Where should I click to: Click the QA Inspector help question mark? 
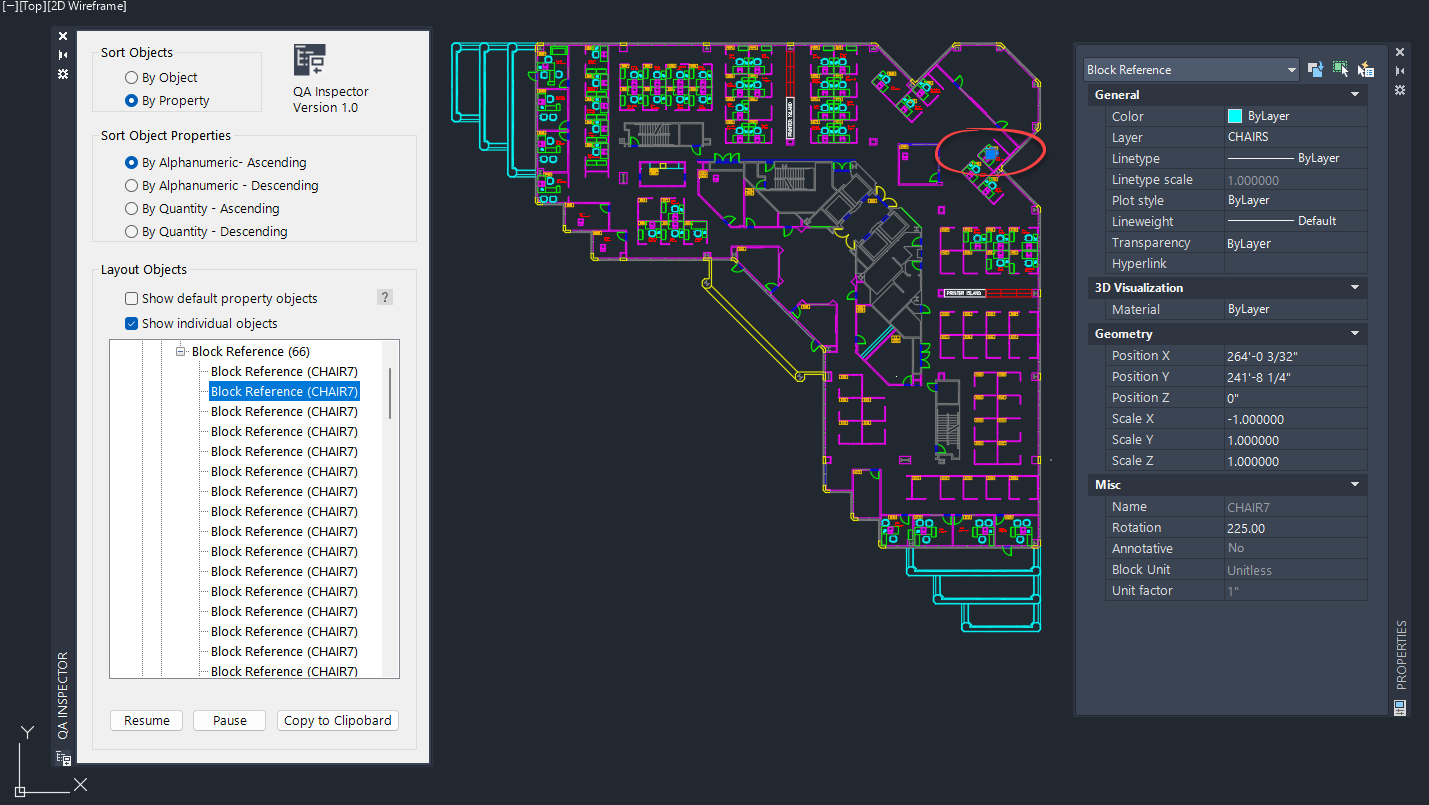385,298
